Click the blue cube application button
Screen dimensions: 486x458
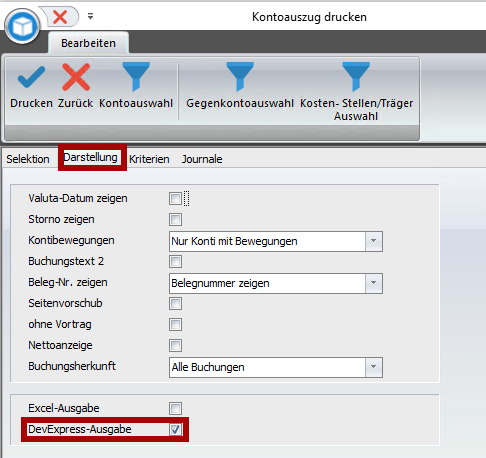22,26
